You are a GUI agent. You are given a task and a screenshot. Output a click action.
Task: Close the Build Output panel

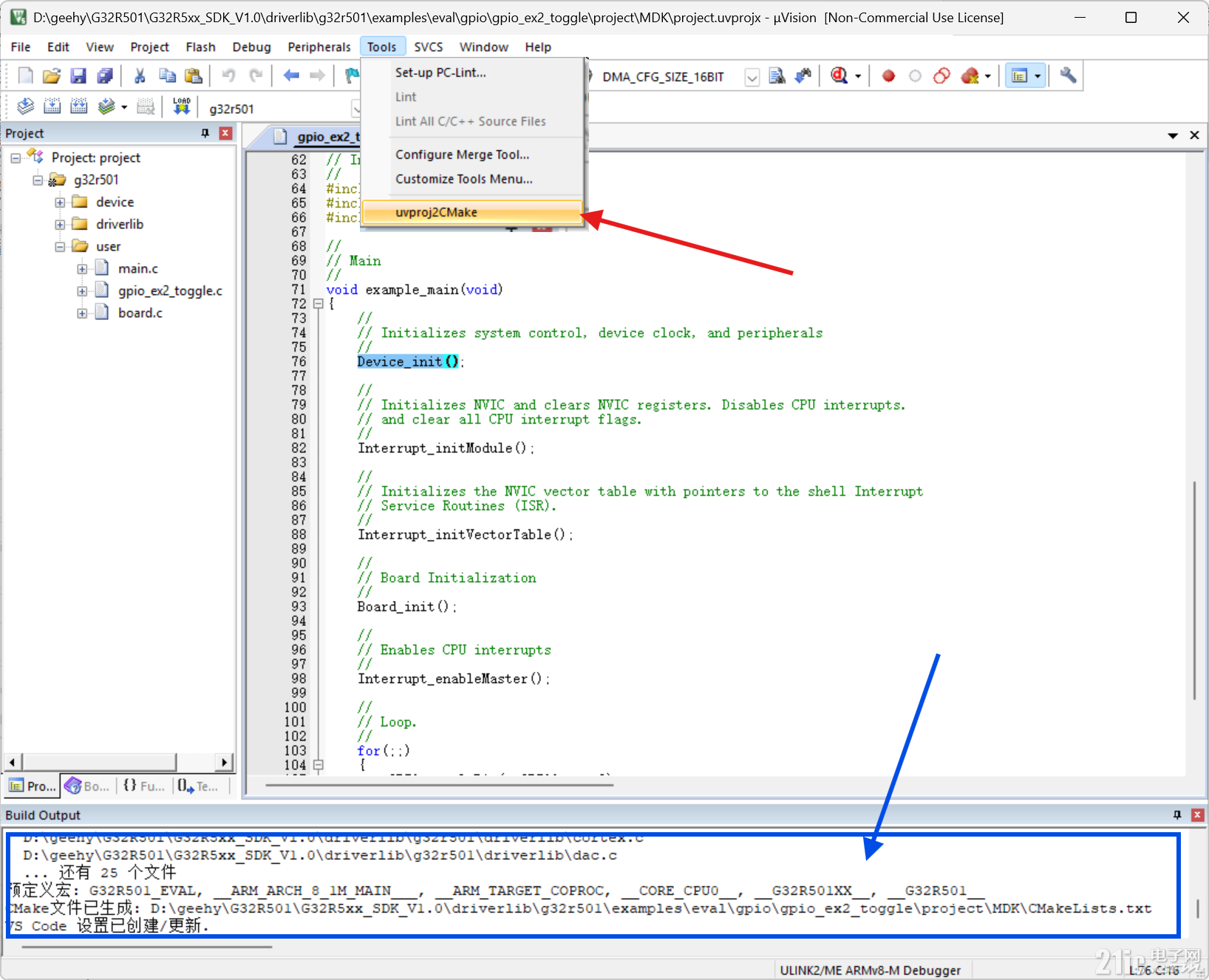(x=1197, y=815)
